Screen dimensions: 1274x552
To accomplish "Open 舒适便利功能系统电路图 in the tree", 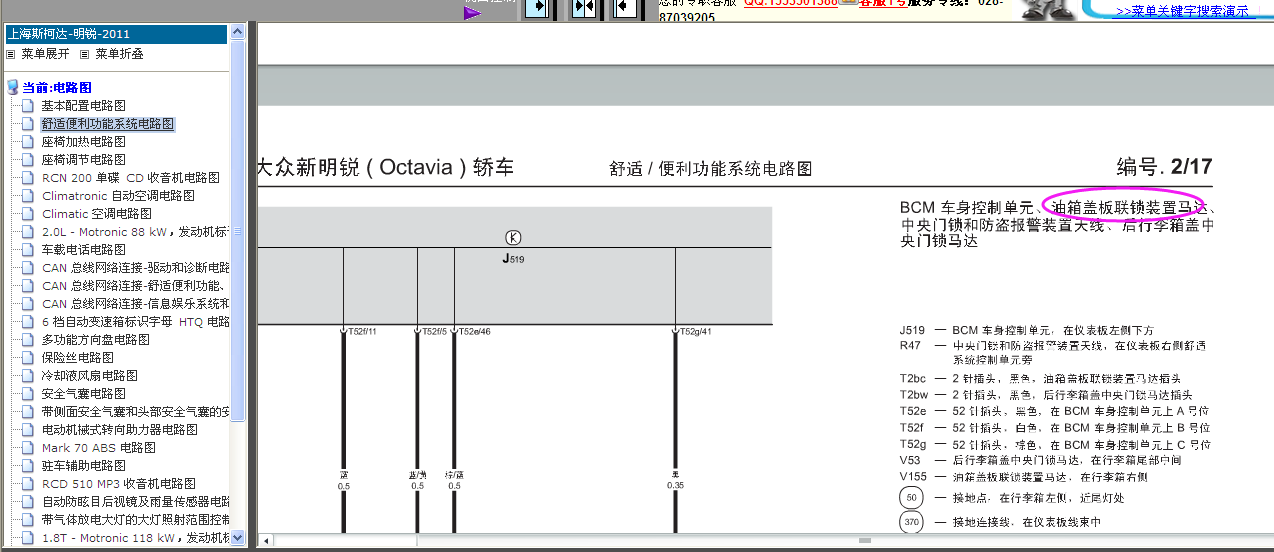I will (x=108, y=124).
